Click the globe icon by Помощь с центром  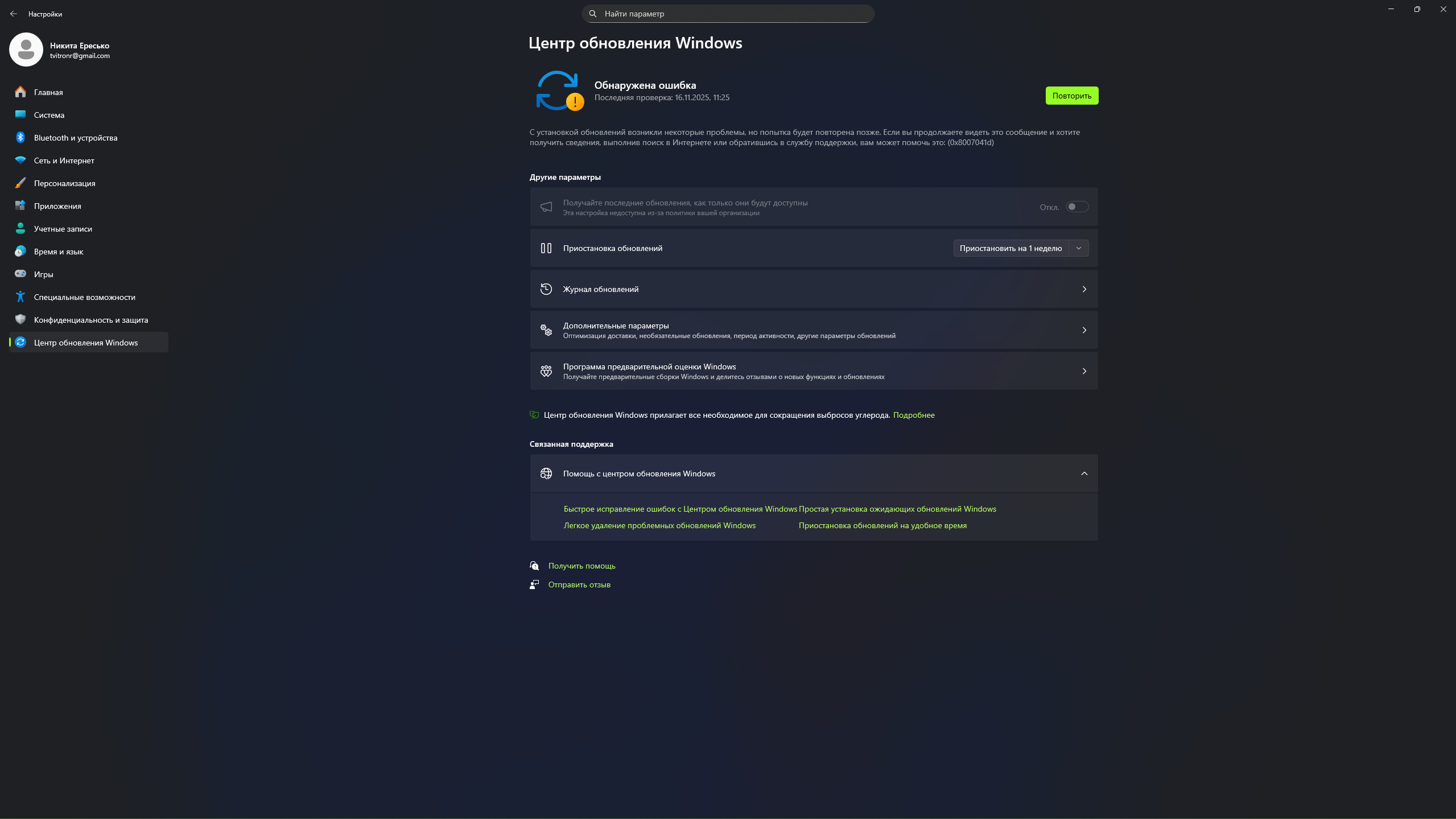[546, 474]
